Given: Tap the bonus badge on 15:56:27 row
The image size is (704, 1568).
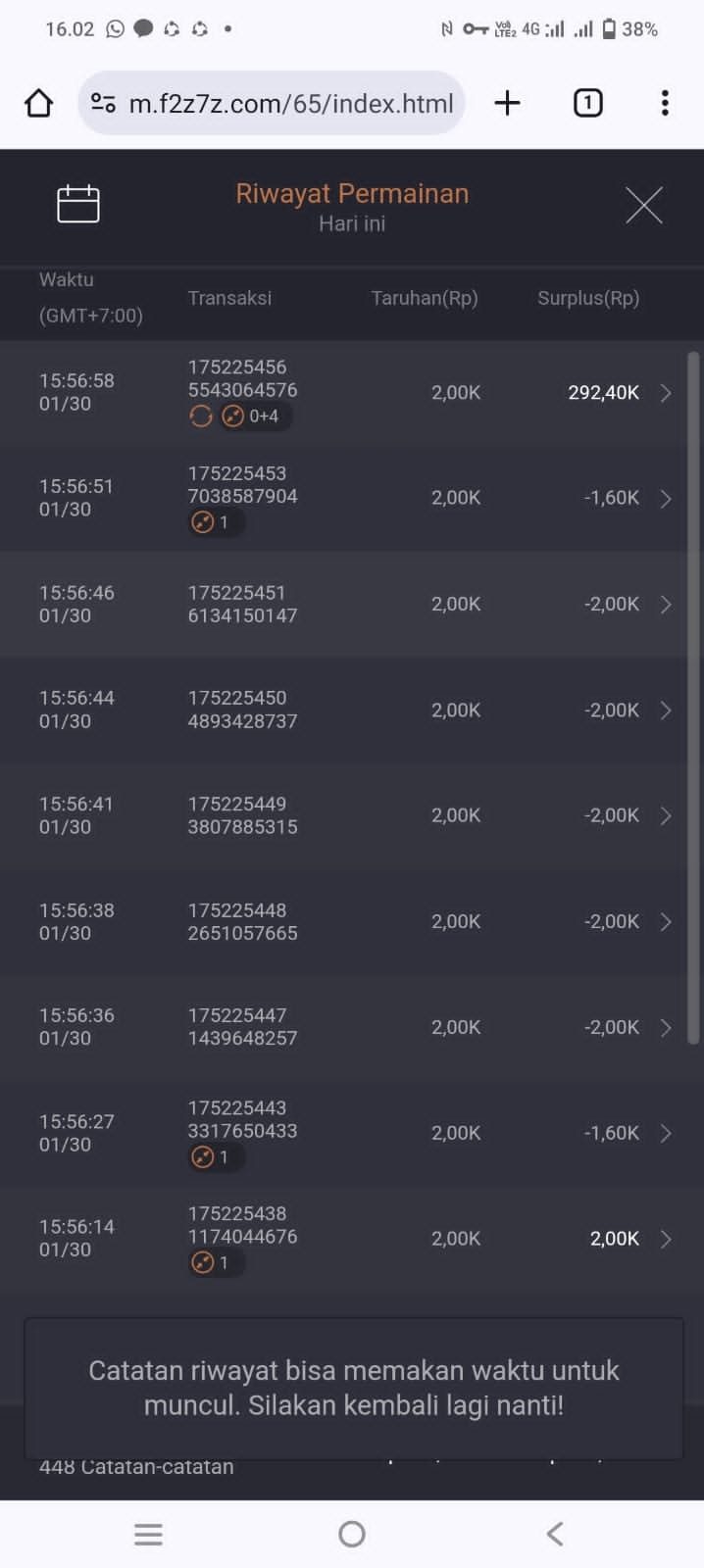Looking at the screenshot, I should point(213,1157).
